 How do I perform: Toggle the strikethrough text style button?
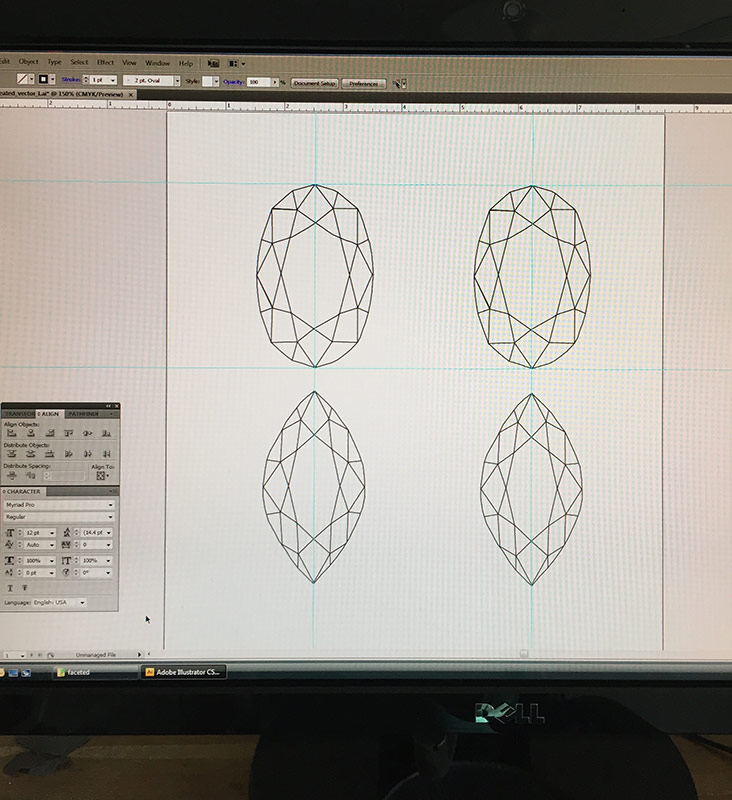[x=23, y=589]
